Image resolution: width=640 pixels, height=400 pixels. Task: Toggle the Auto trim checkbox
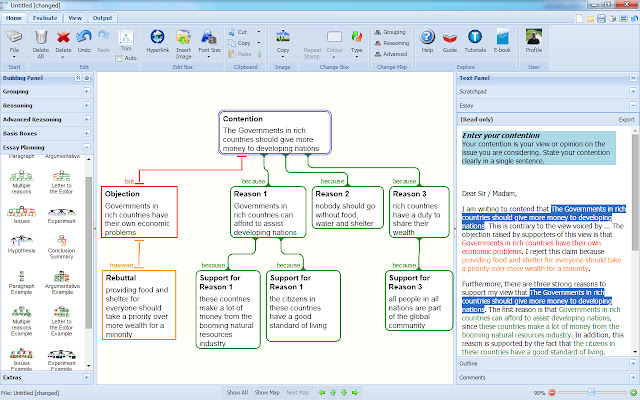coord(119,58)
